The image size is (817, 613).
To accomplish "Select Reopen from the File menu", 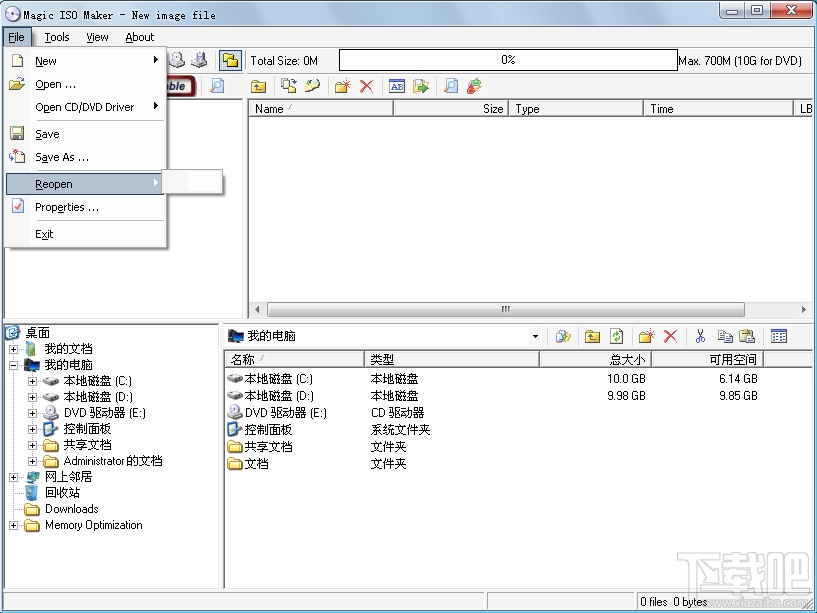I will coord(54,184).
